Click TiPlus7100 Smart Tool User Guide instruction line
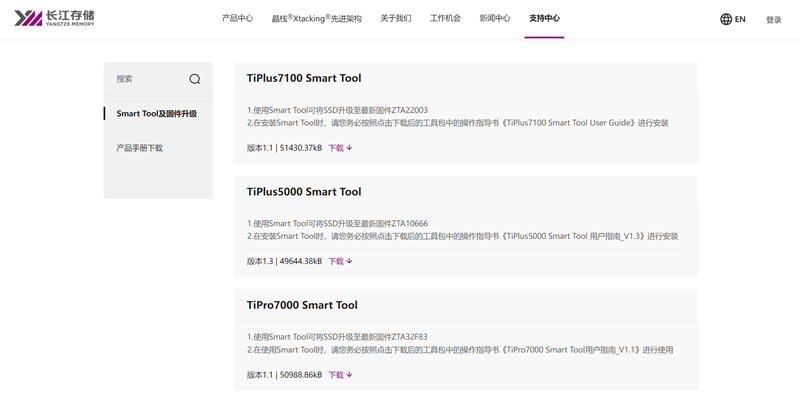Viewport: 800px width, 398px height. [458, 123]
